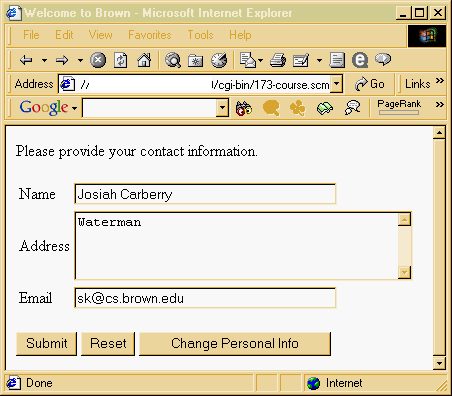Open the View menu
Screen dimensions: 452x396
100,35
